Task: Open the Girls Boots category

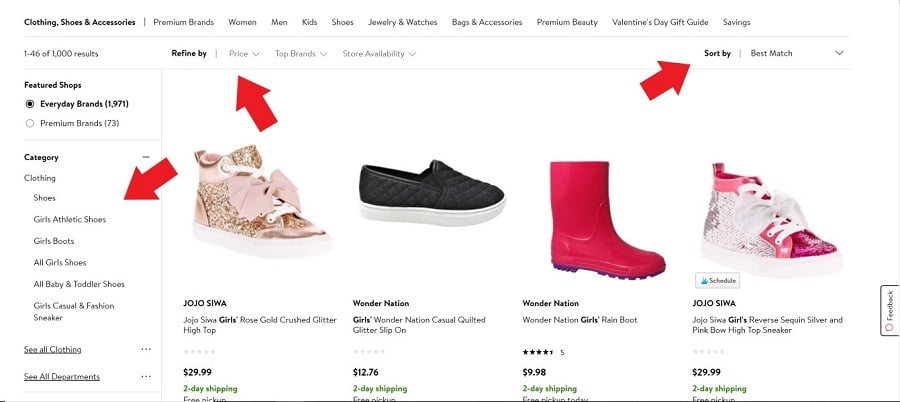Action: pos(54,241)
